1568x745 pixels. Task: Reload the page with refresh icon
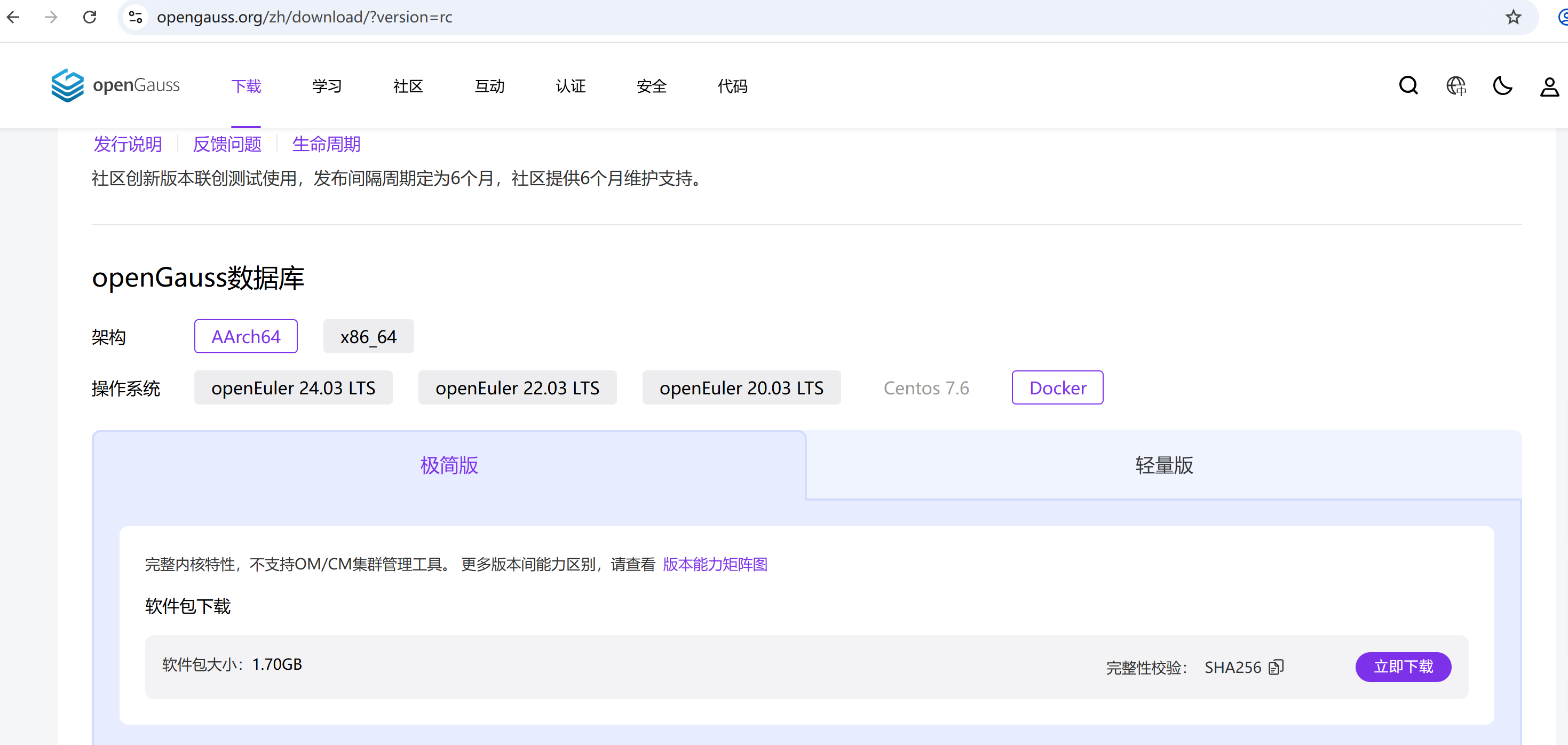tap(90, 17)
